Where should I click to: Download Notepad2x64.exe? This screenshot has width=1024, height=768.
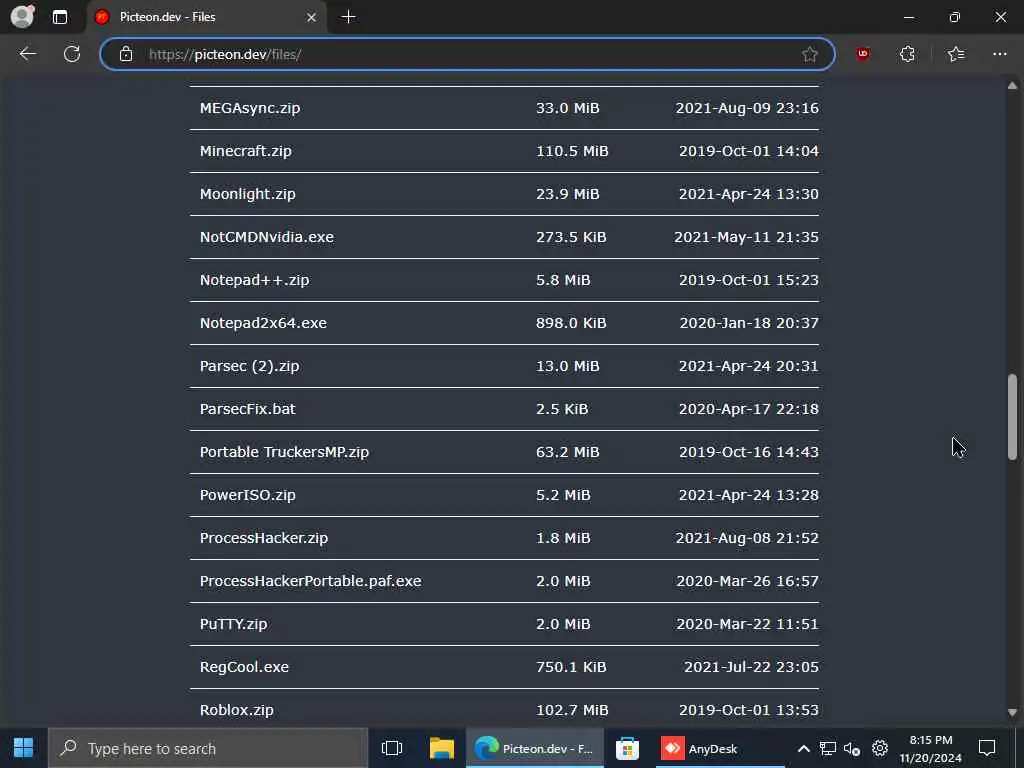263,323
